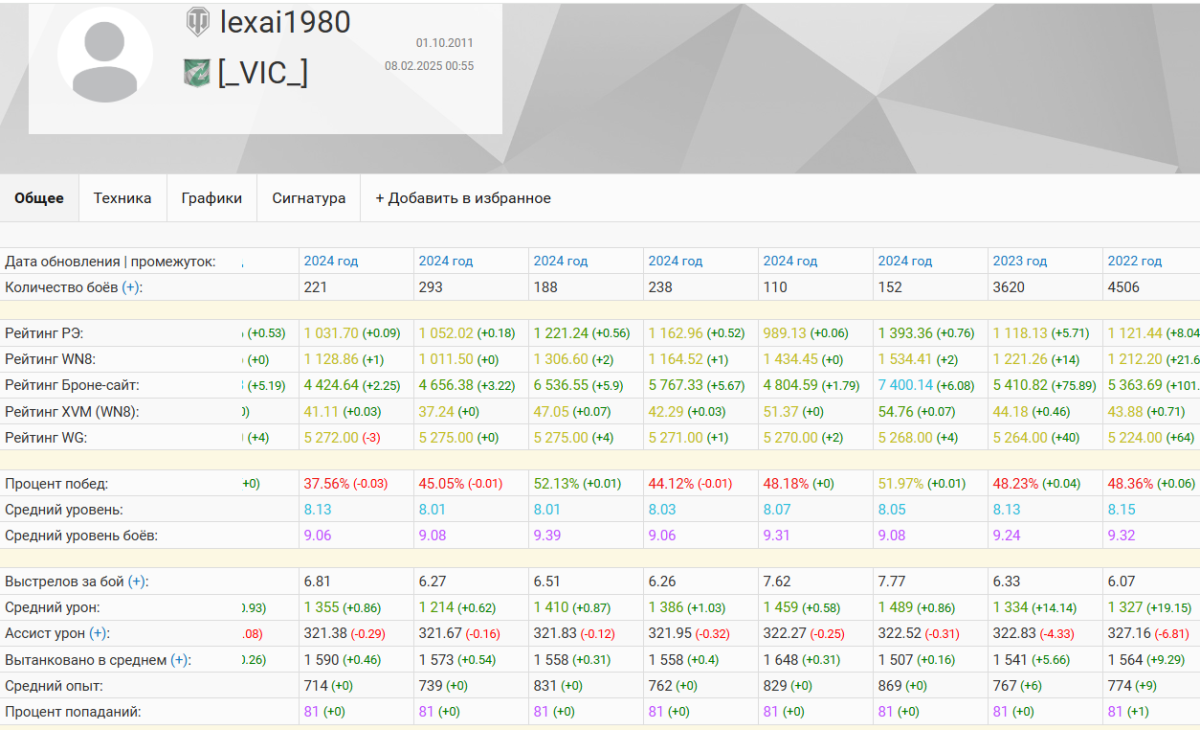Go to the Сигнатура tab
The width and height of the screenshot is (1200, 730).
pyautogui.click(x=309, y=198)
